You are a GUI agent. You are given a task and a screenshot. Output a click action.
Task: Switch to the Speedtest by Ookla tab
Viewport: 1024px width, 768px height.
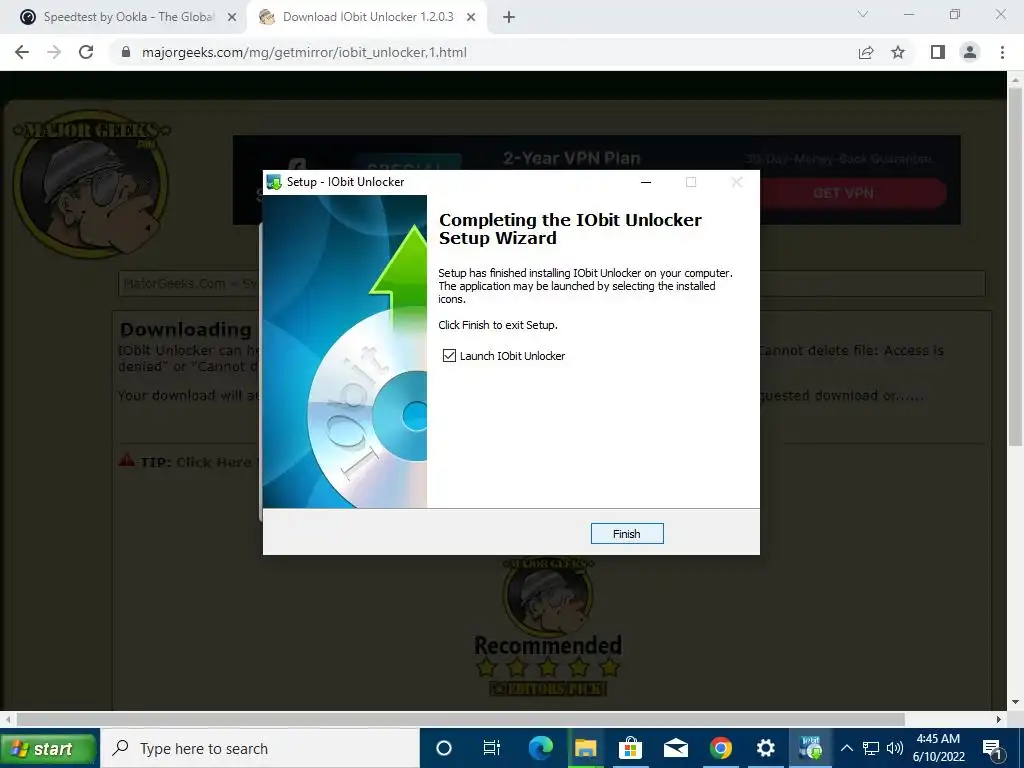click(x=128, y=17)
